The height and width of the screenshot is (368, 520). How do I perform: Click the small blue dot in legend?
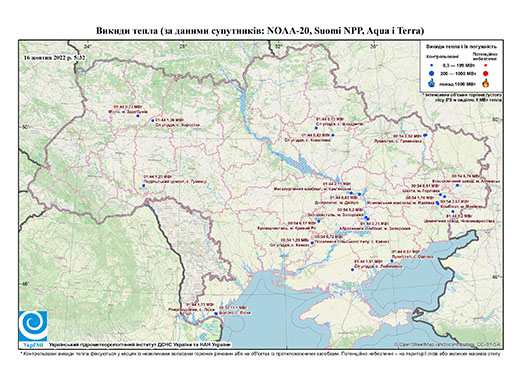pyautogui.click(x=432, y=66)
